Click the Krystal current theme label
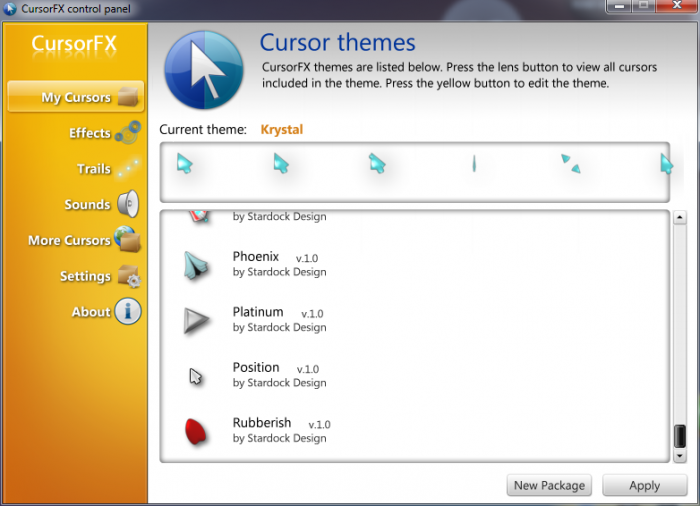Screen dimensions: 700x506 point(282,130)
